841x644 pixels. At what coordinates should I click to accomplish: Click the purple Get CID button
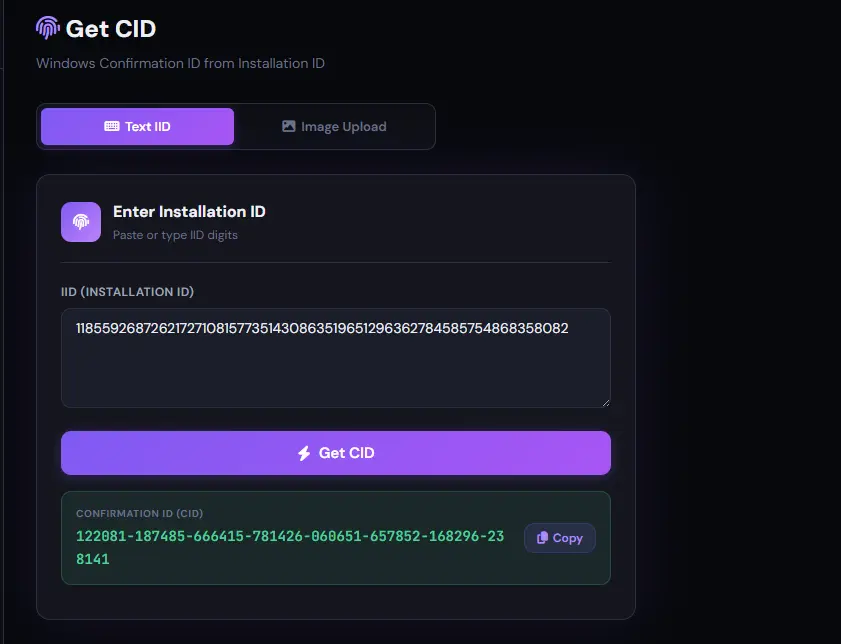(336, 453)
